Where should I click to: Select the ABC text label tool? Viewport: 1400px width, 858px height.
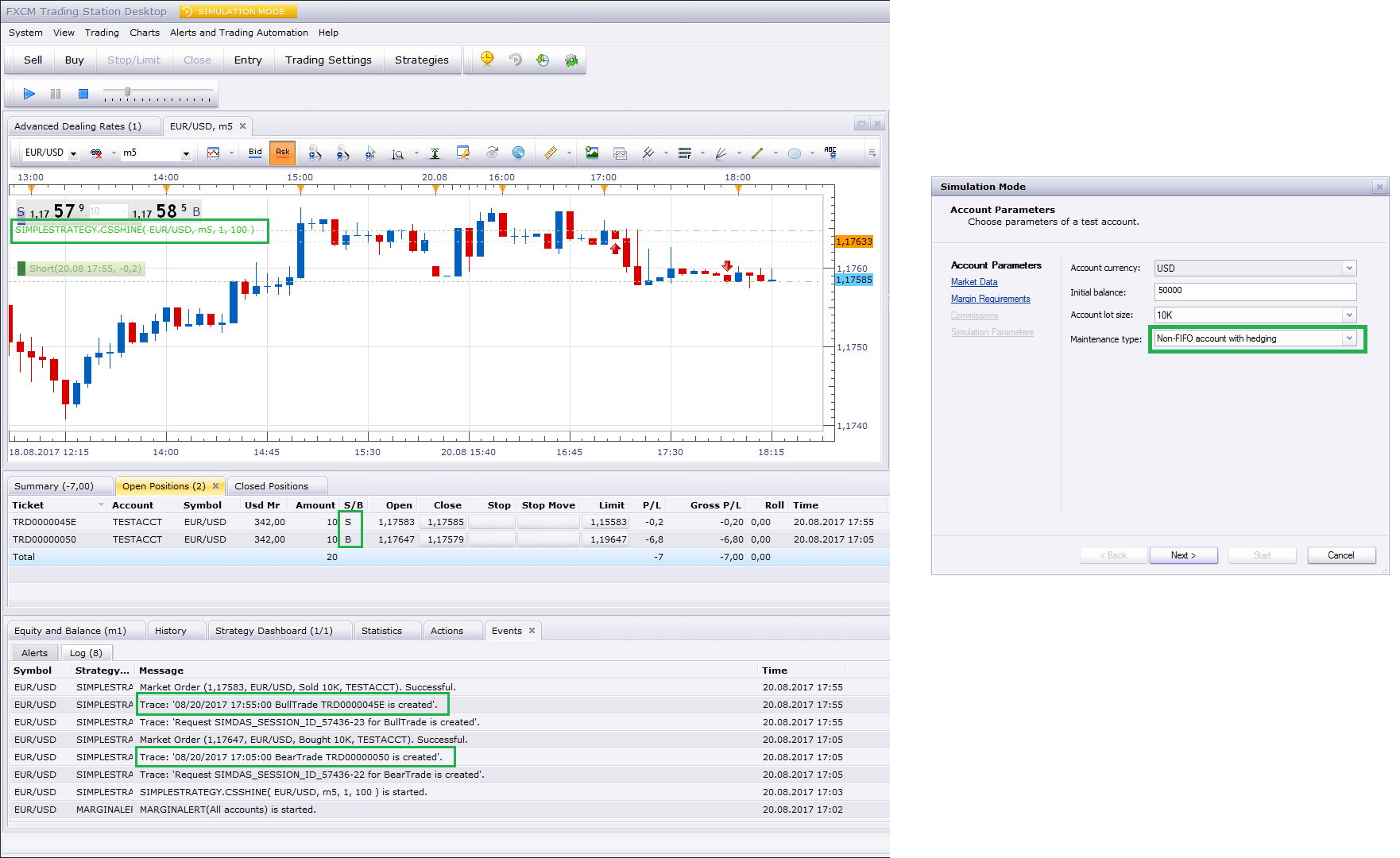(830, 153)
